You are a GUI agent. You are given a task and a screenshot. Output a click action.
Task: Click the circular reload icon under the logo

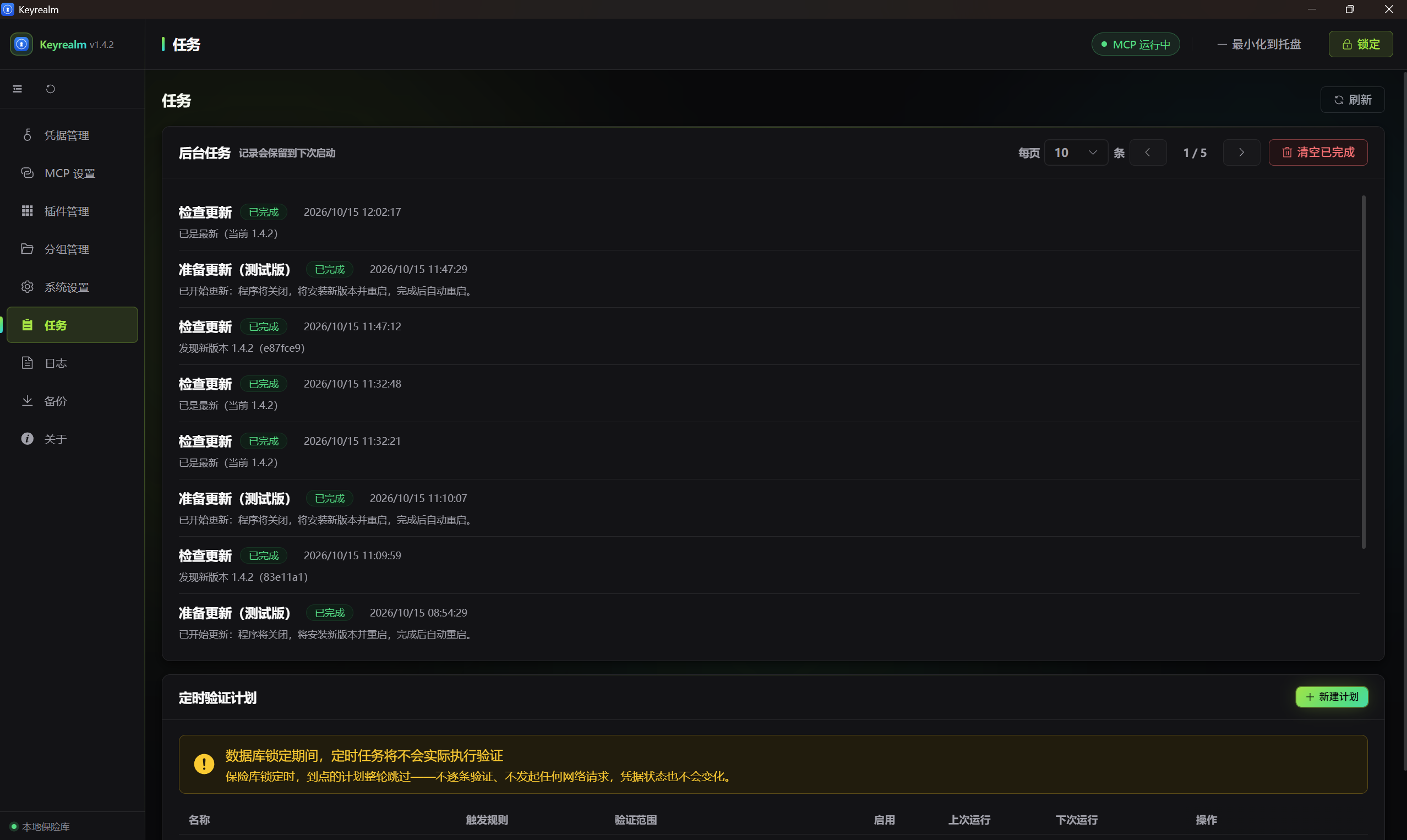coord(51,89)
